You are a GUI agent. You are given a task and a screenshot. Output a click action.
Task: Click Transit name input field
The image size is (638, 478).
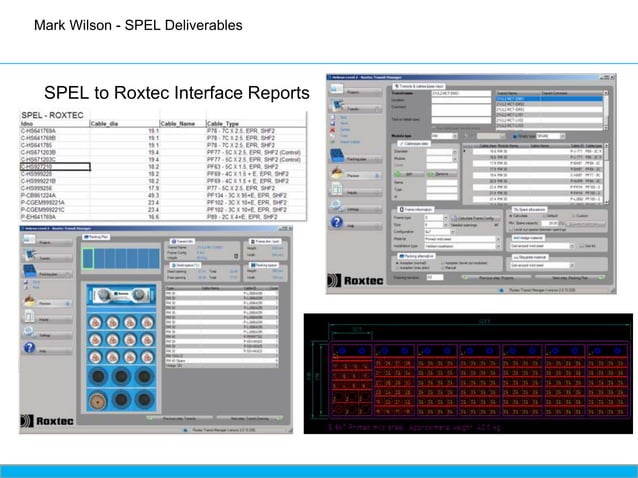461,93
